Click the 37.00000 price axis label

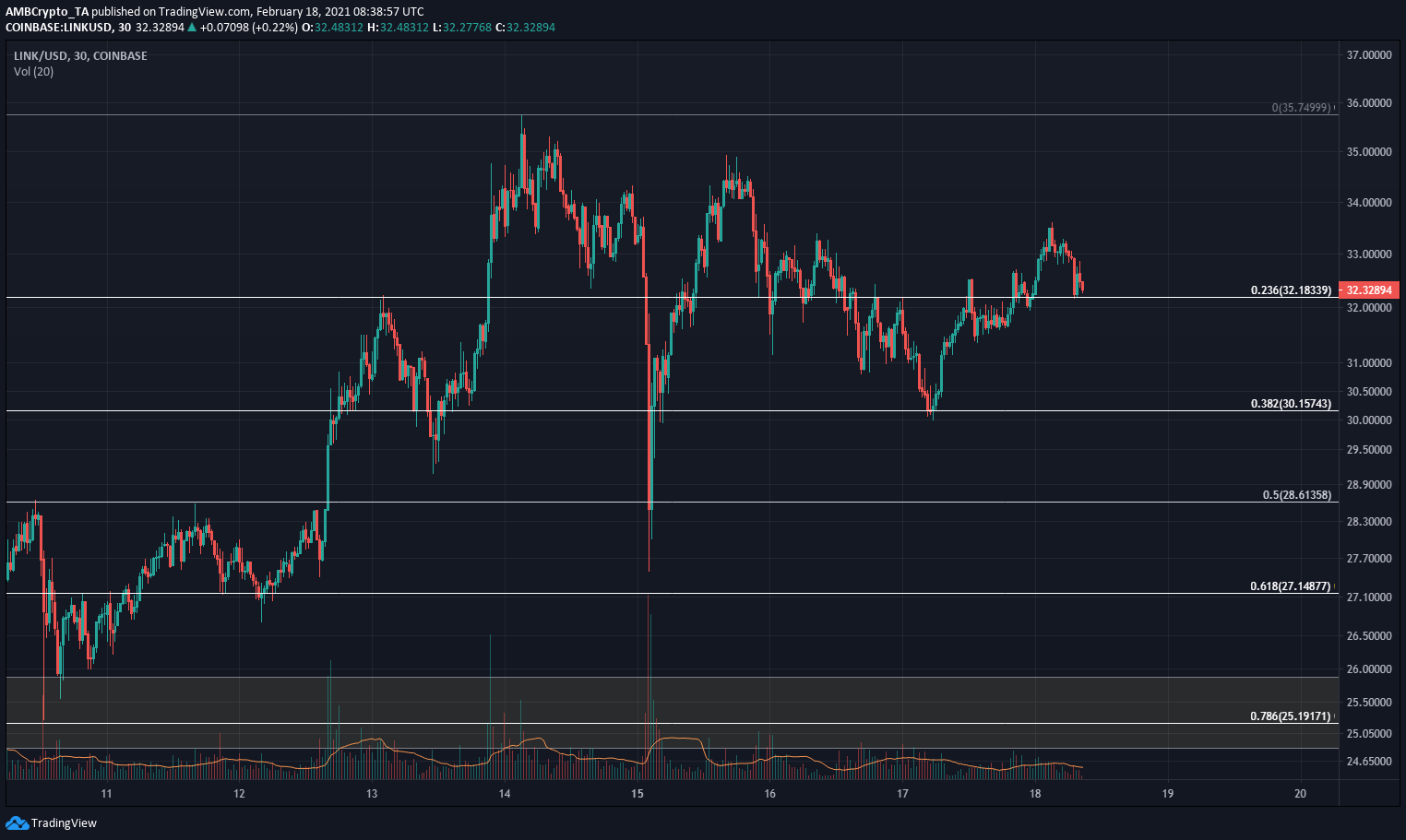[1369, 55]
